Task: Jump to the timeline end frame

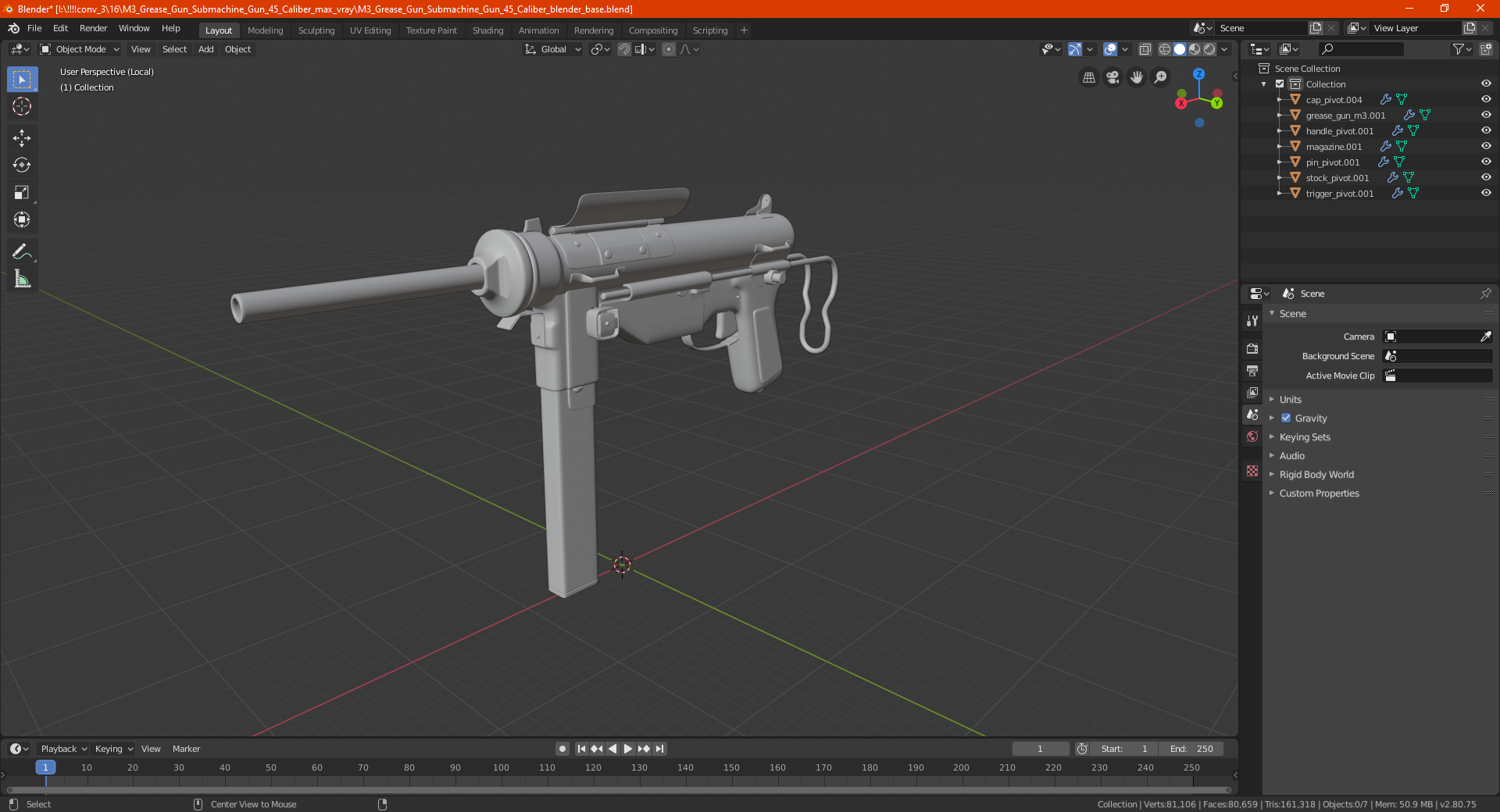Action: 660,749
